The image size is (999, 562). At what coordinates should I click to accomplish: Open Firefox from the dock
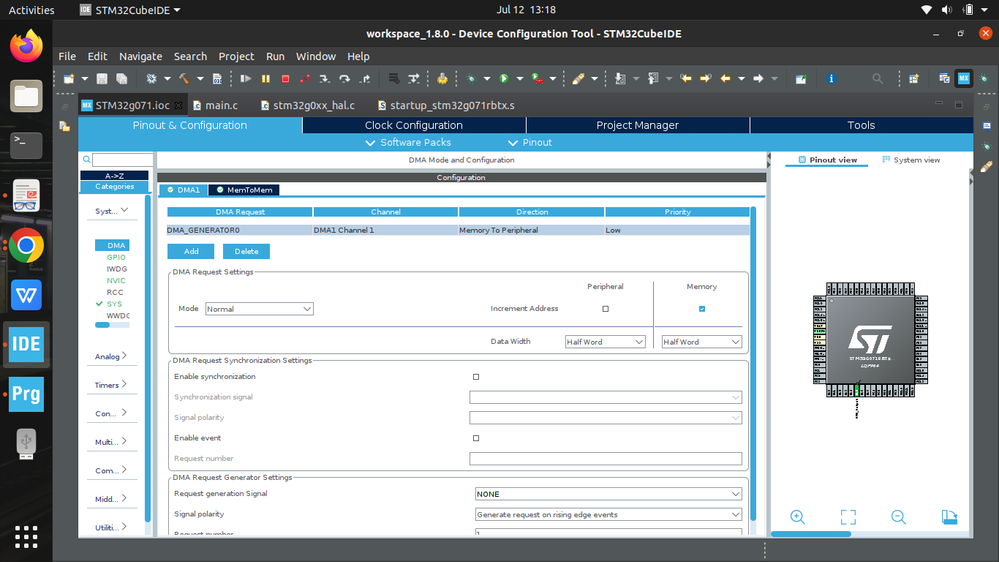click(26, 46)
